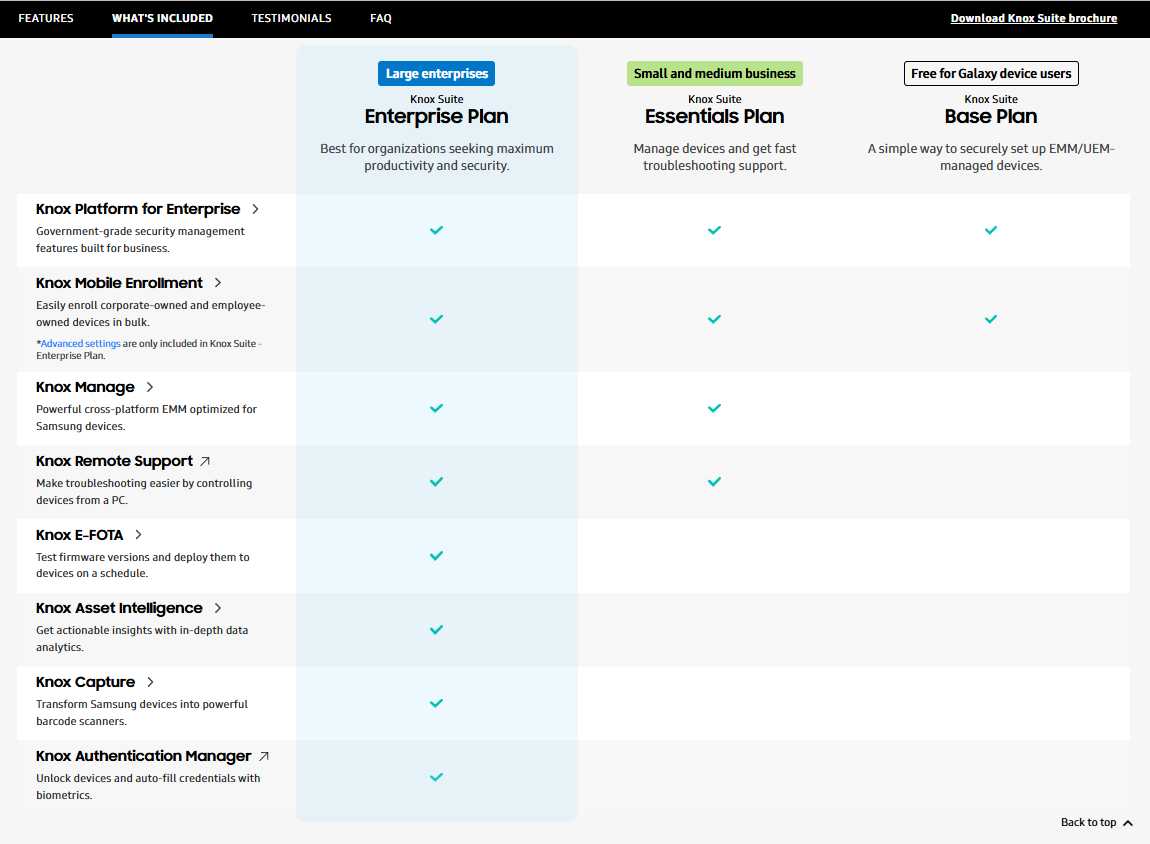The height and width of the screenshot is (844, 1150).
Task: Click the checkmark for Knox Asset Intelligence
Action: pos(436,630)
